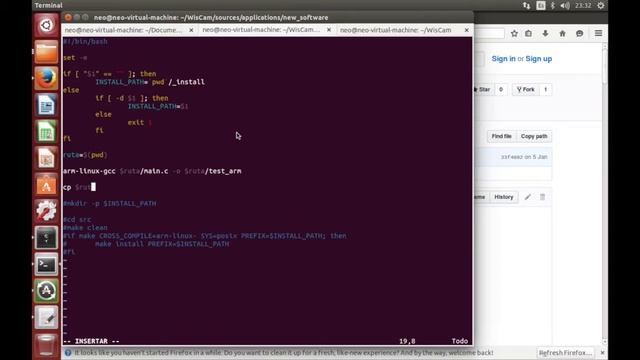This screenshot has height=360, width=640.
Task: Click the network indicator in the top panel
Action: pos(527,5)
